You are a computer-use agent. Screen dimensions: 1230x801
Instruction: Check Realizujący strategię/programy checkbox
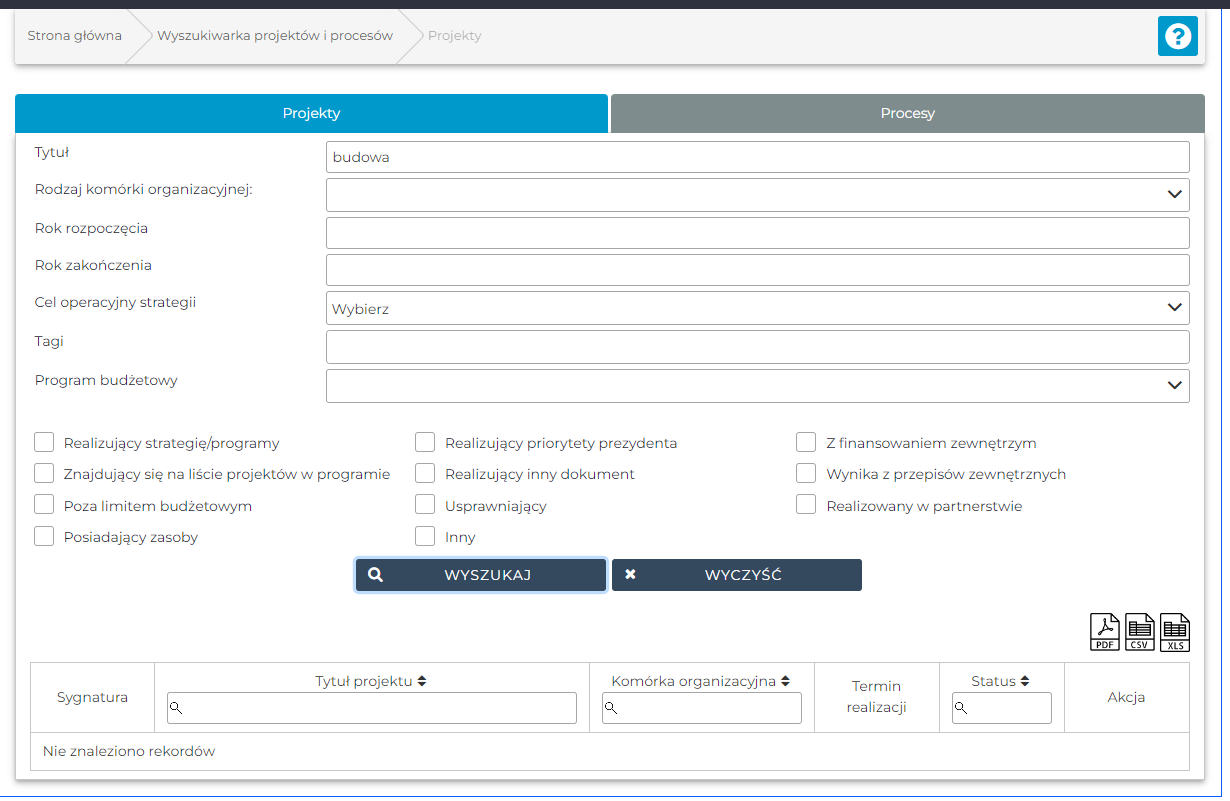coord(44,443)
